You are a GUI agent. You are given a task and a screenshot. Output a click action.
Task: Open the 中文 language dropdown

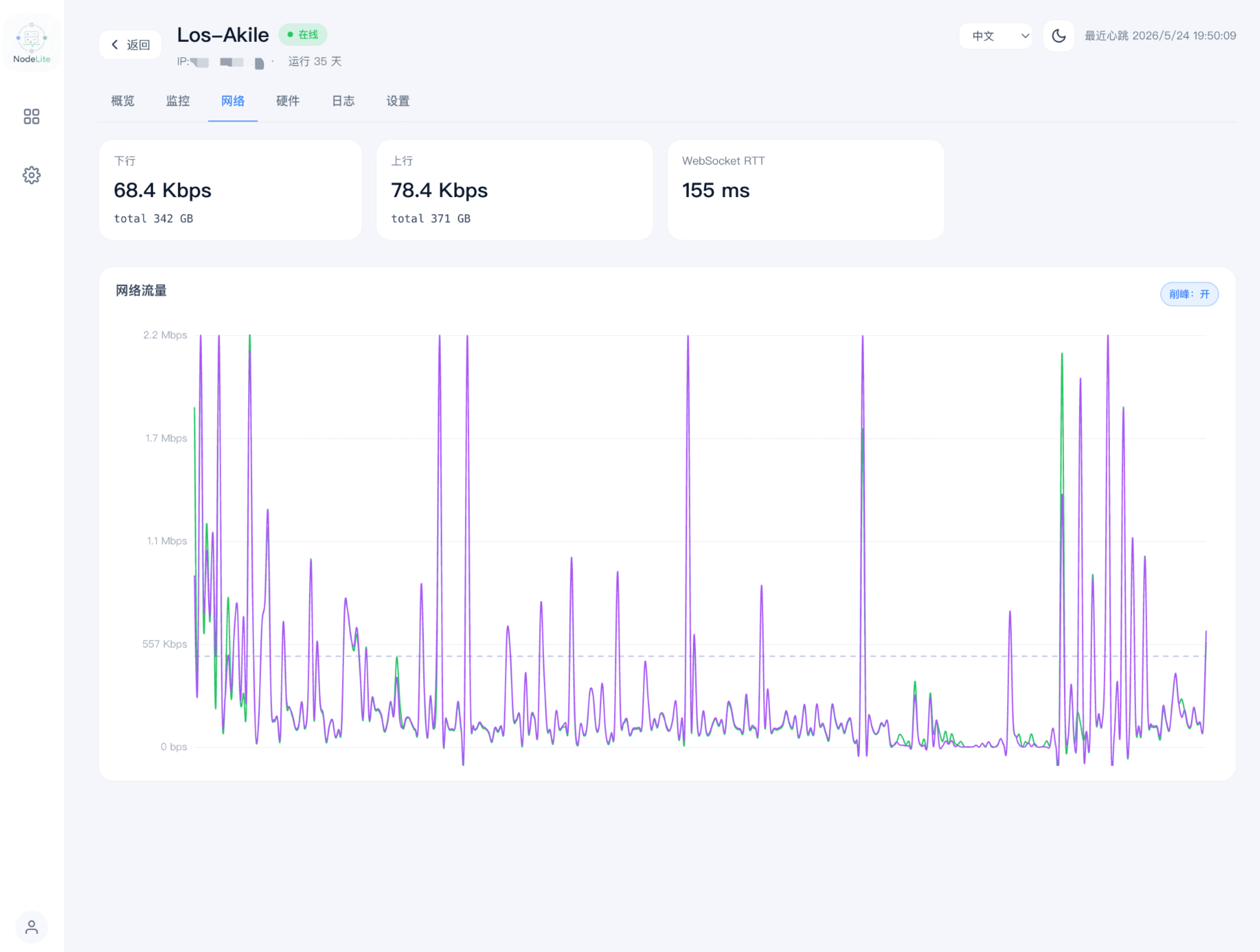996,36
